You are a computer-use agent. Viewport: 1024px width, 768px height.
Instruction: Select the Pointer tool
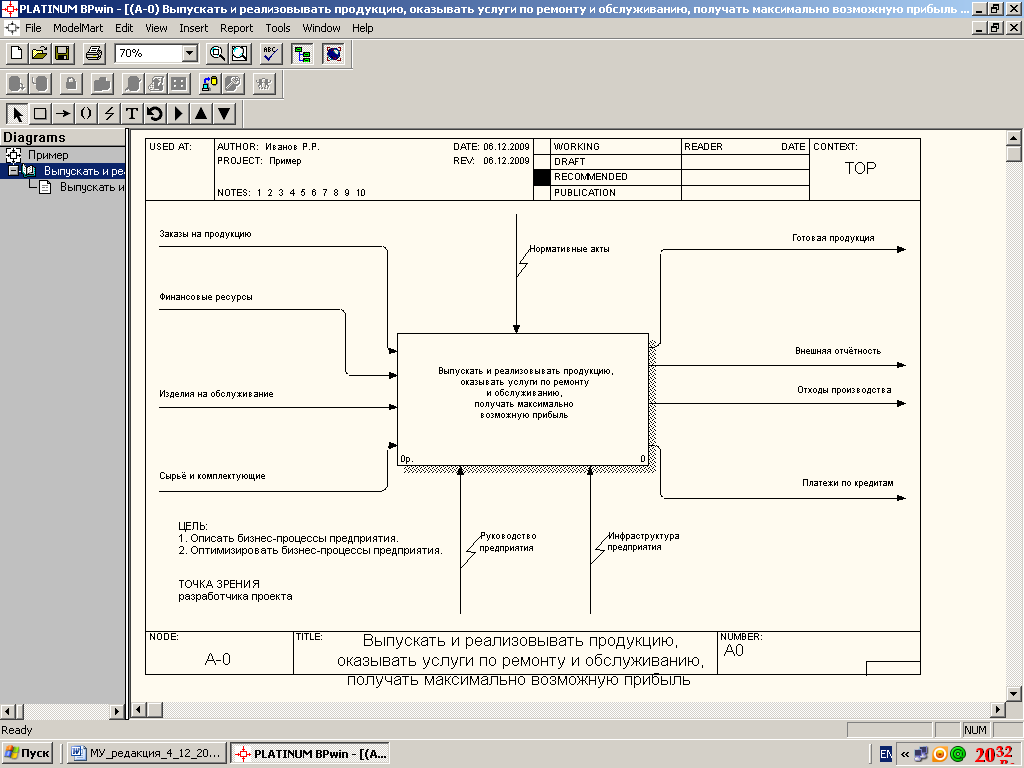[x=18, y=114]
